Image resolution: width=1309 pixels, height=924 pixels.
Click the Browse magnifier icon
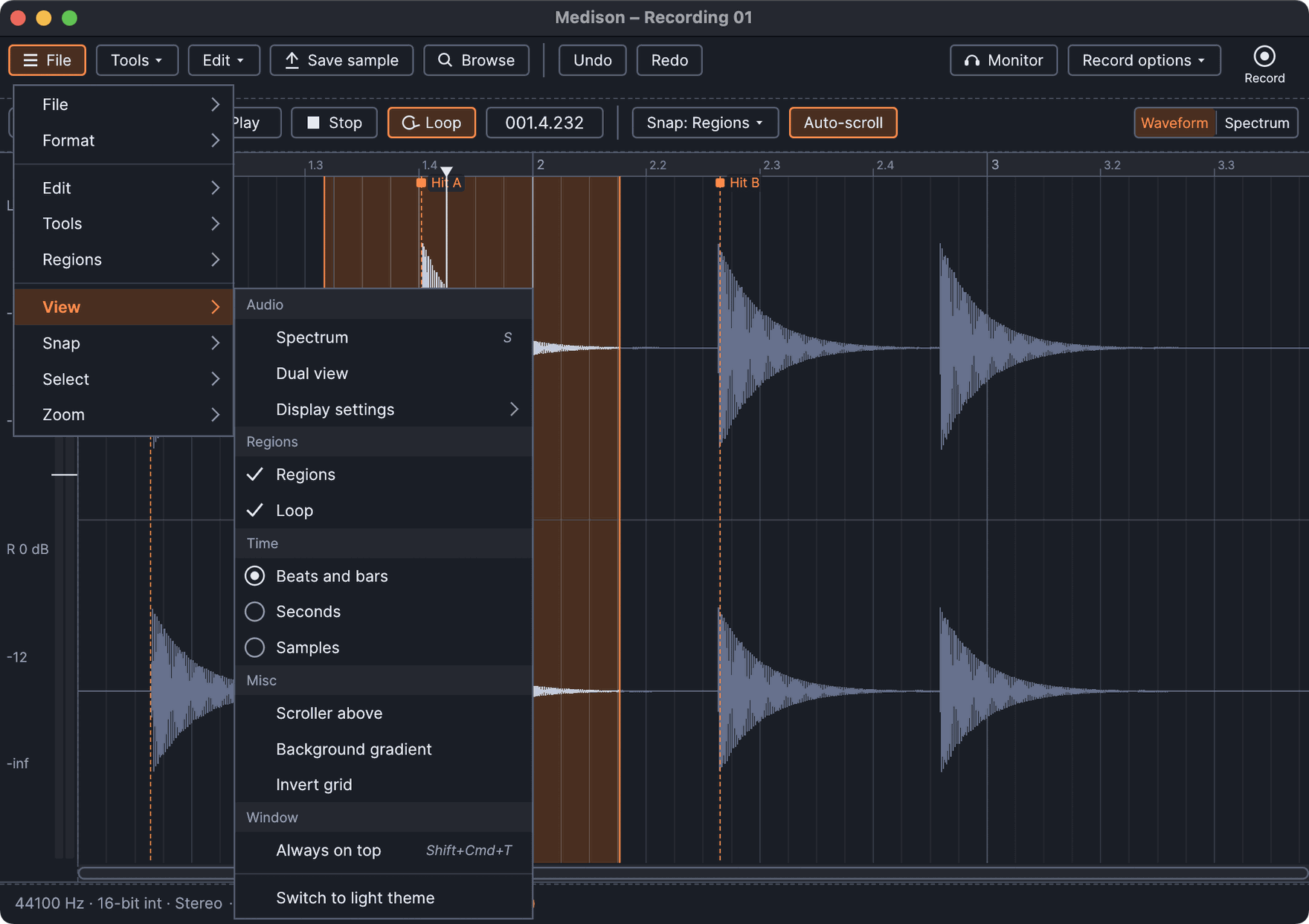[x=445, y=60]
